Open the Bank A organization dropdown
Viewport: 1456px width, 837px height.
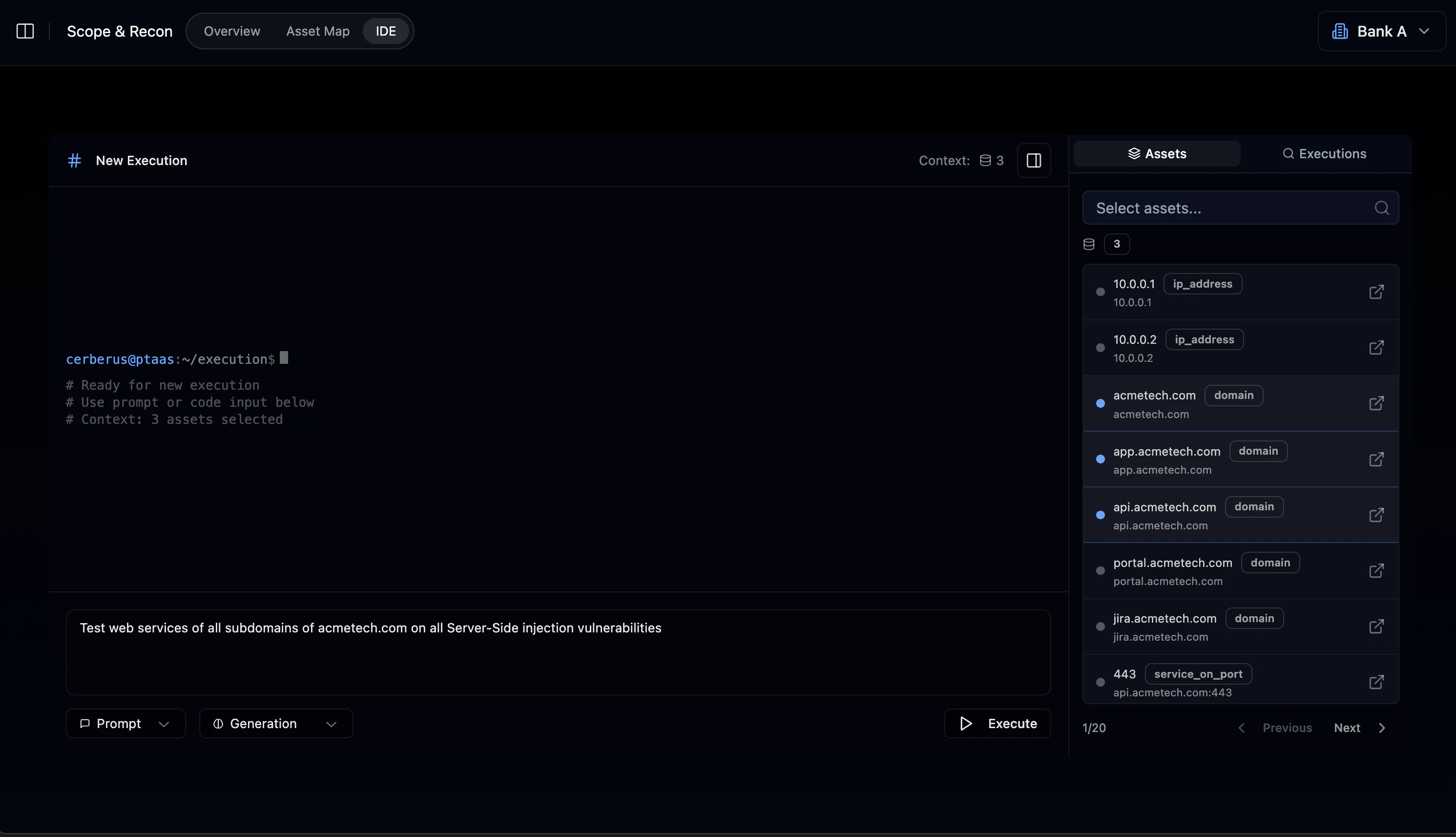1381,31
